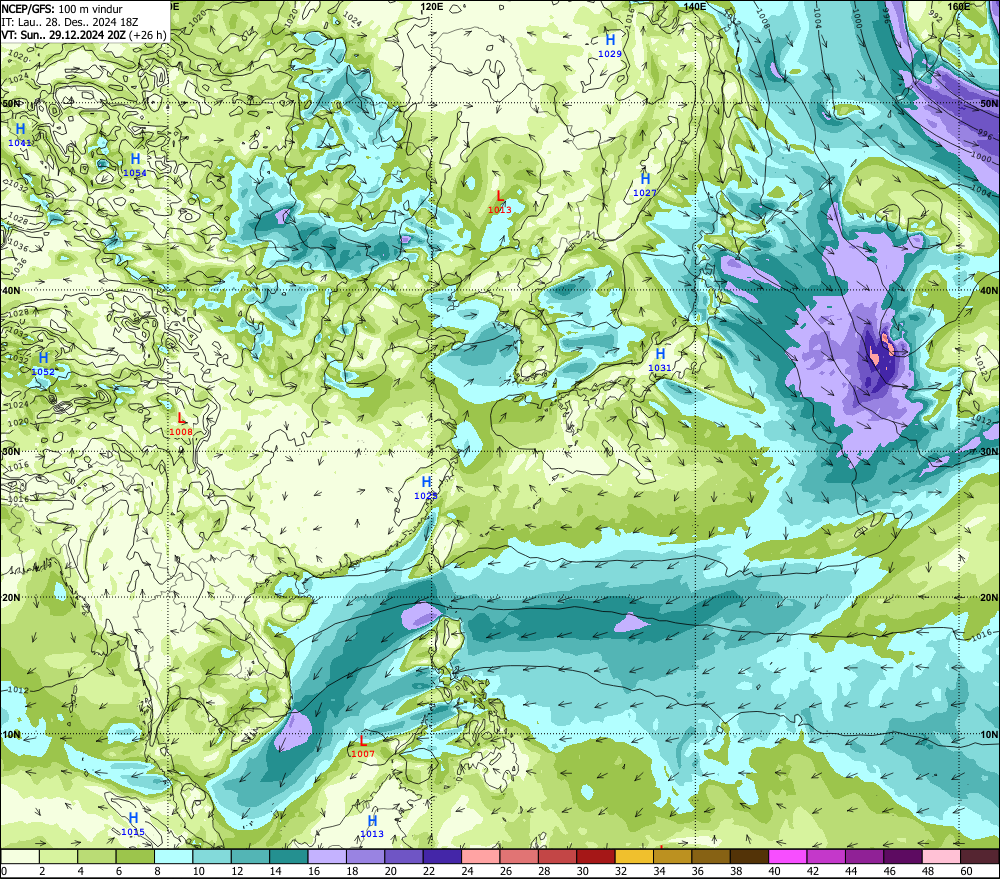Click the pale yellow 0–2 legend swatch
The height and width of the screenshot is (879, 1000).
tap(20, 856)
